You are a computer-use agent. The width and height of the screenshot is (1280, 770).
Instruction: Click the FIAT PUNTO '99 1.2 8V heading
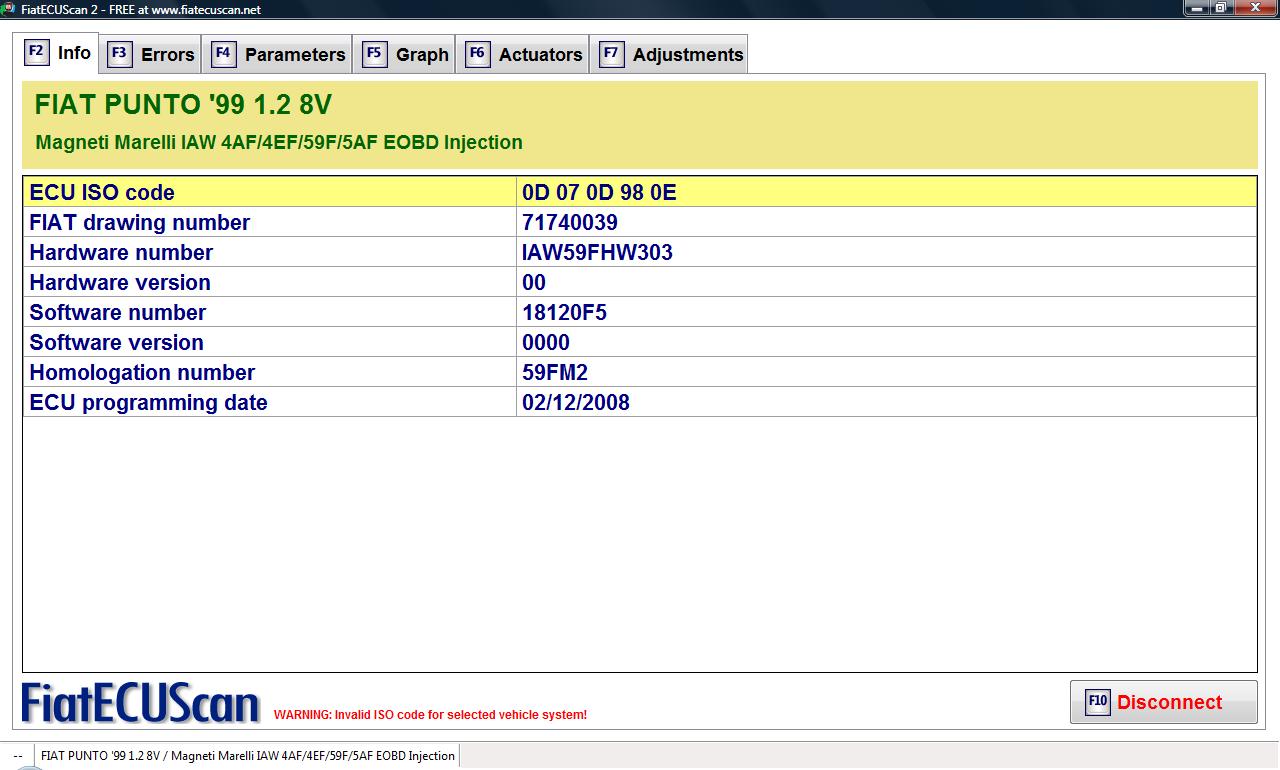click(183, 105)
